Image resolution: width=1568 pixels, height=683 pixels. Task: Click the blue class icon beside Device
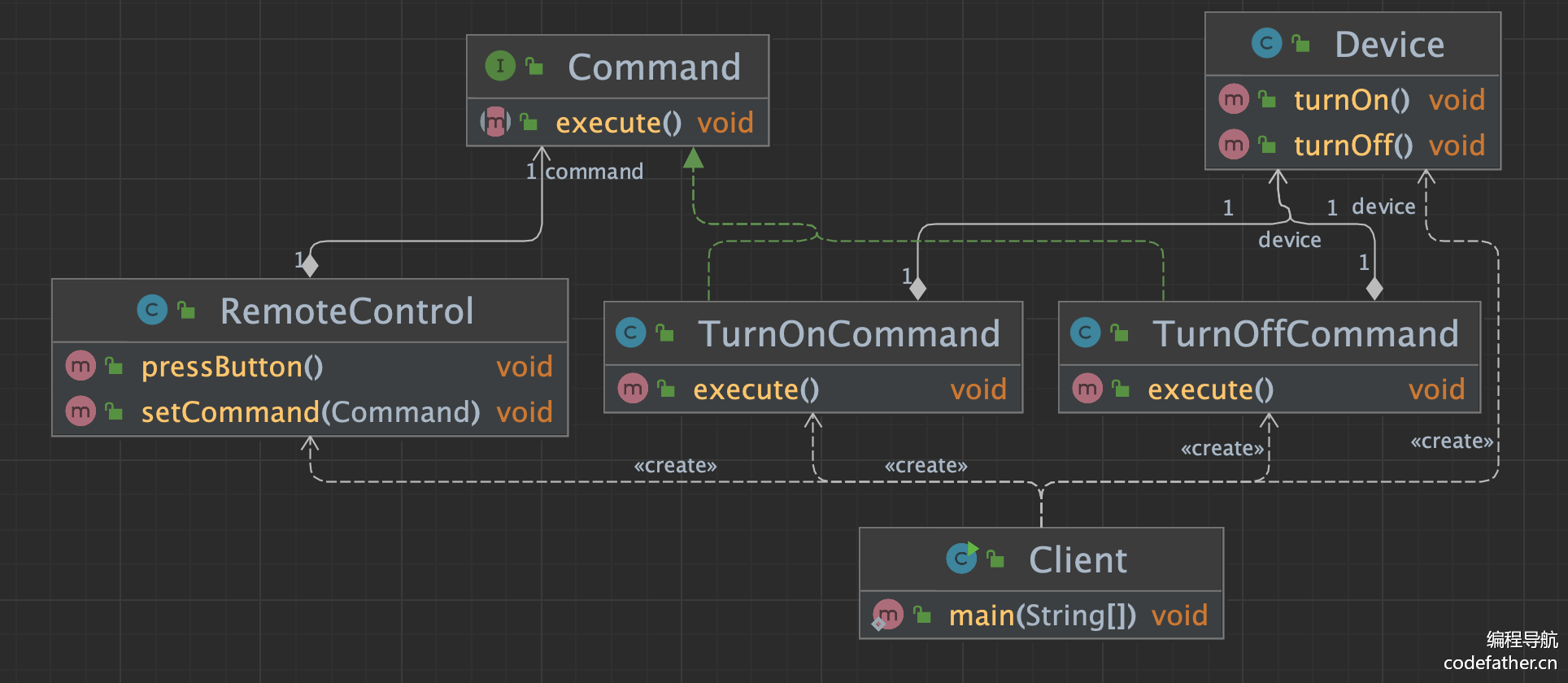[x=1266, y=43]
